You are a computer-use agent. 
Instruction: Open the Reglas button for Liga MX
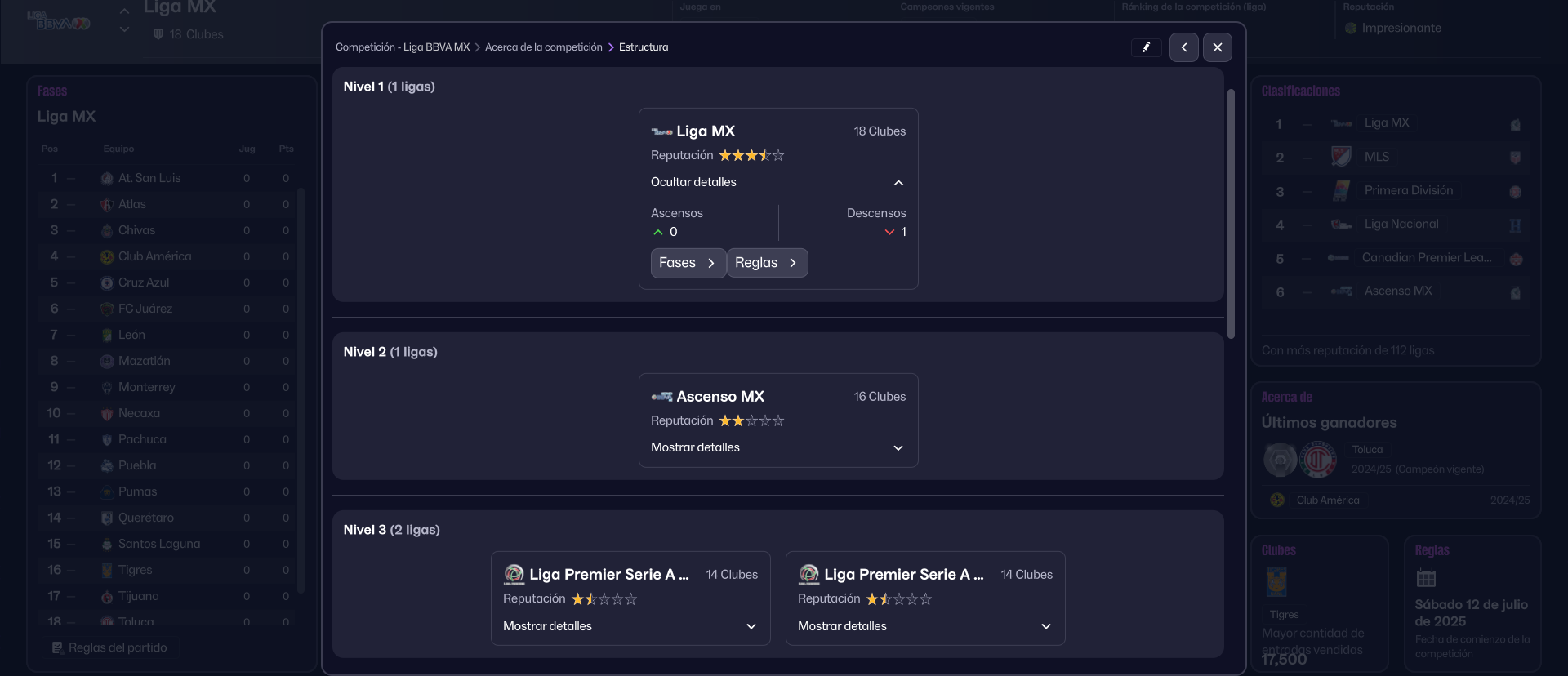(x=766, y=263)
